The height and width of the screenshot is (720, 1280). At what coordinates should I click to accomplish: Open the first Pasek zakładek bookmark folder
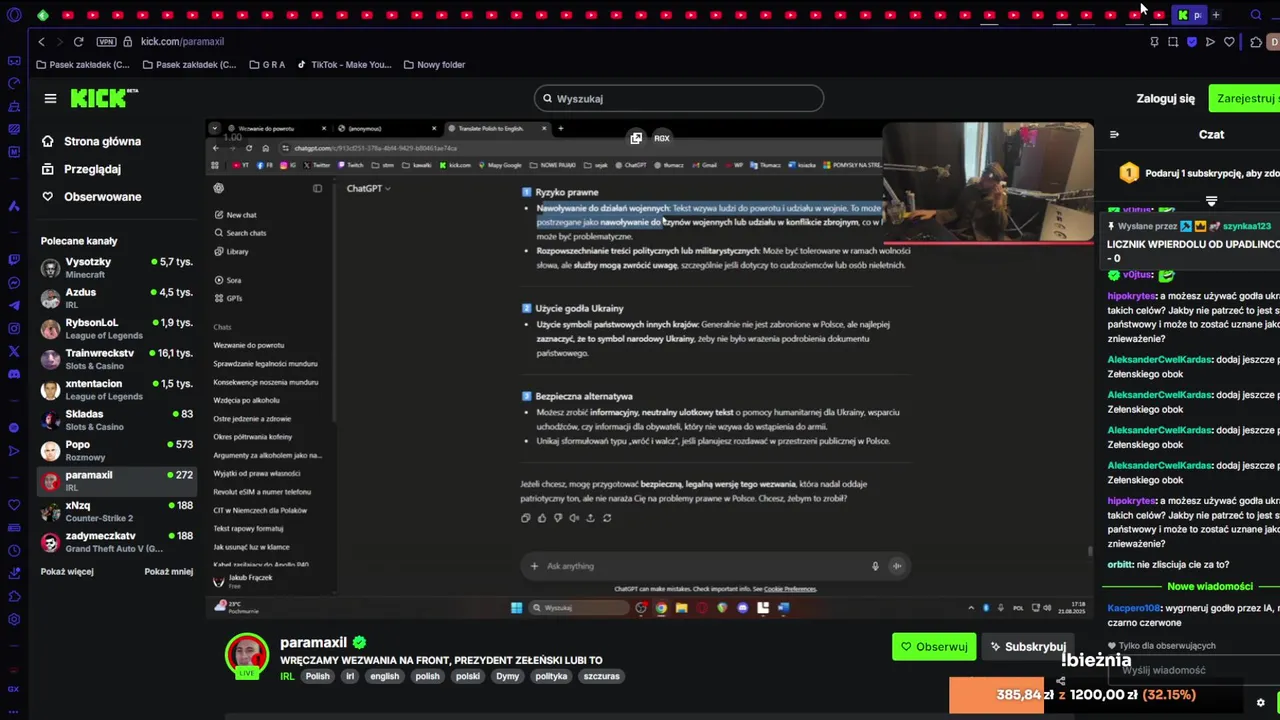82,65
